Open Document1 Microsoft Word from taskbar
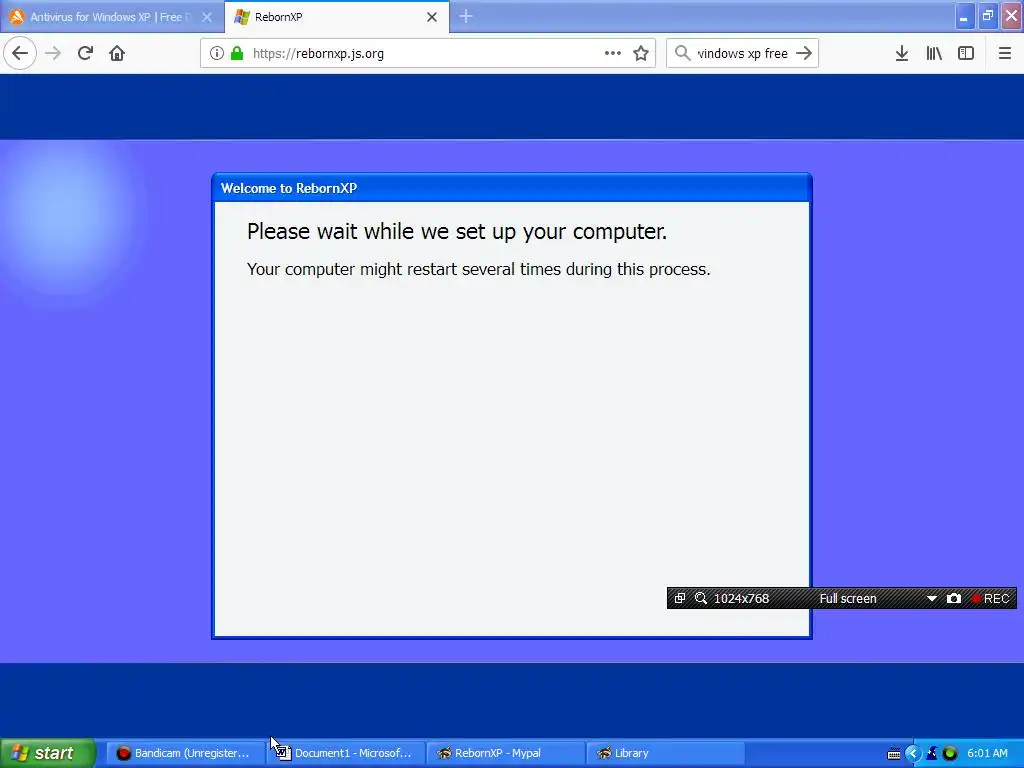 pos(345,753)
